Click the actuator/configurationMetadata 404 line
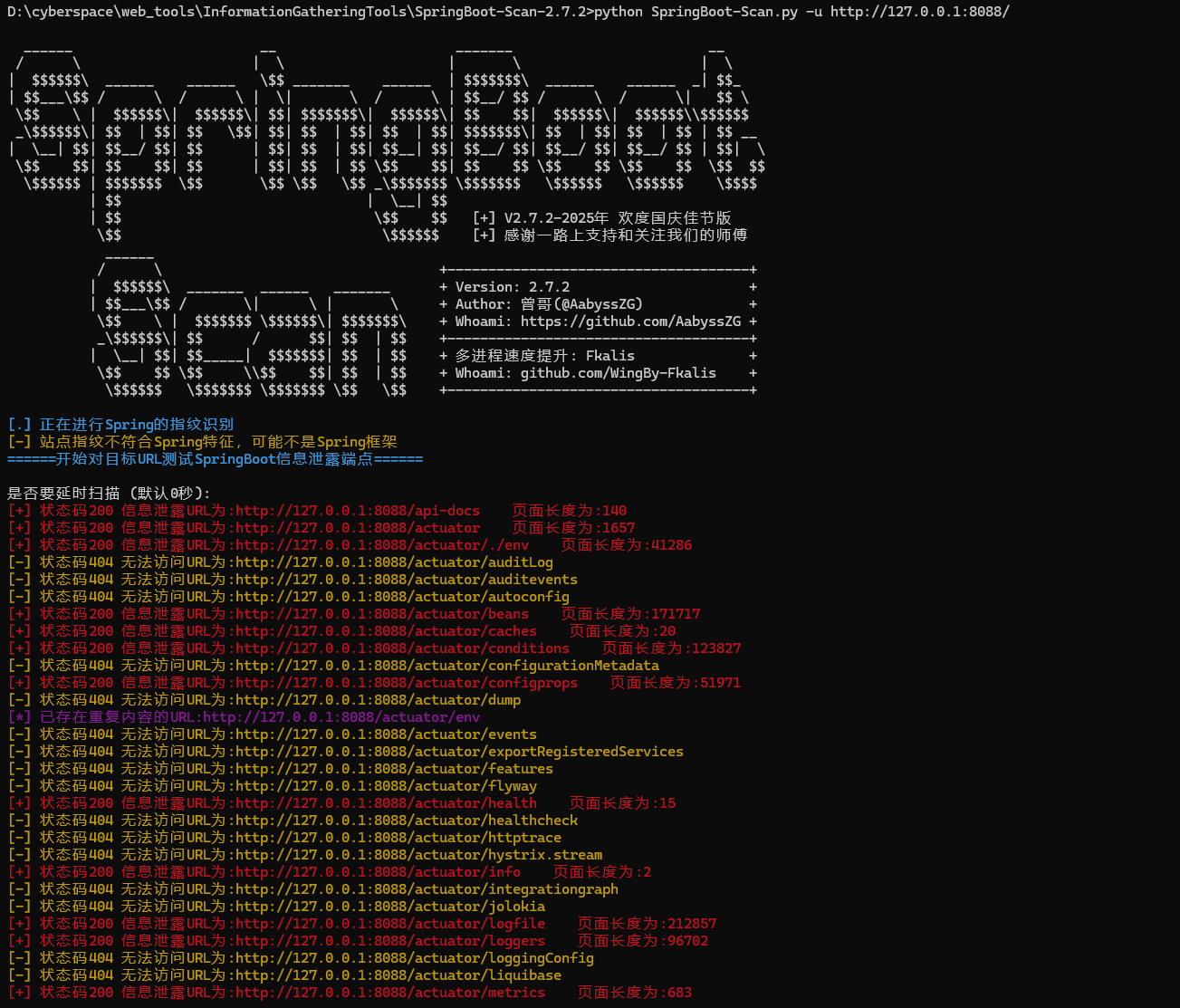This screenshot has height=1008, width=1180. pos(333,666)
